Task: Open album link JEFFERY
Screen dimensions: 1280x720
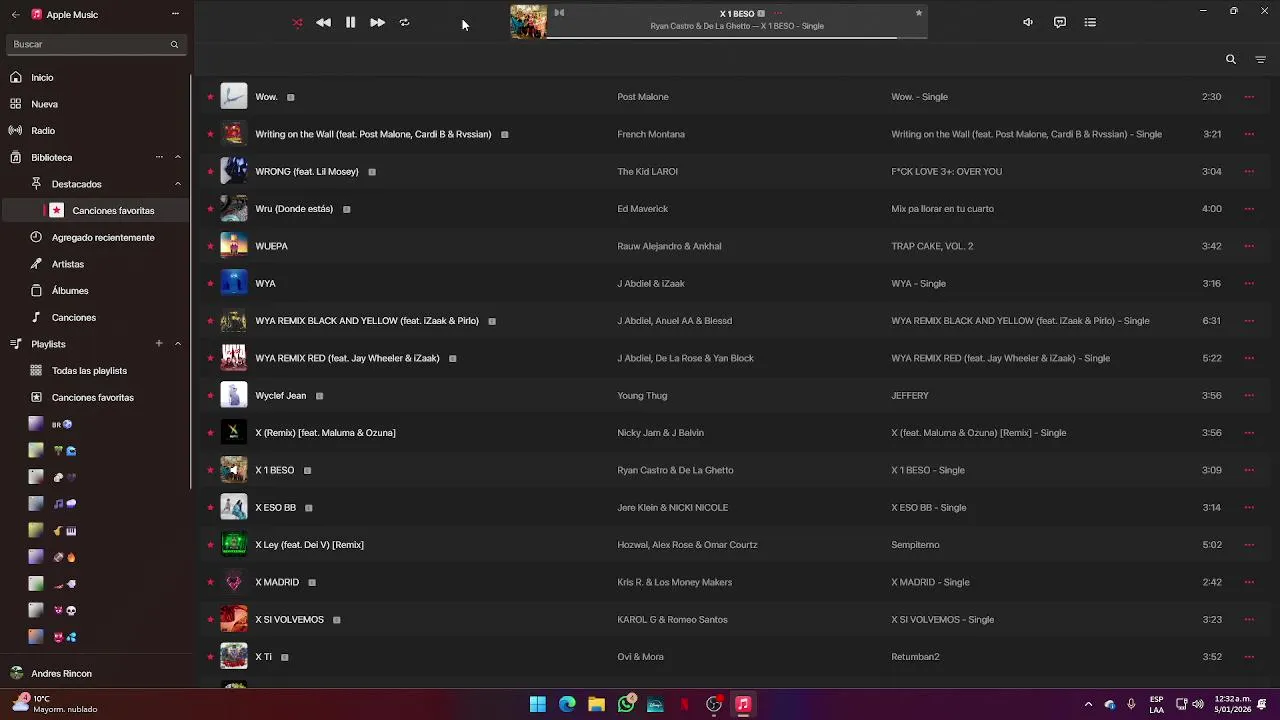Action: click(x=910, y=395)
